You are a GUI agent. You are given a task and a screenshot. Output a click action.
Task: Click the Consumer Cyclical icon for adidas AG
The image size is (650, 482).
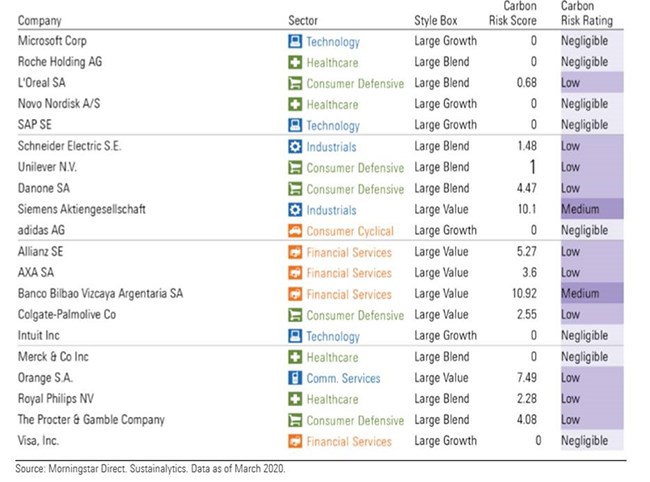[294, 231]
